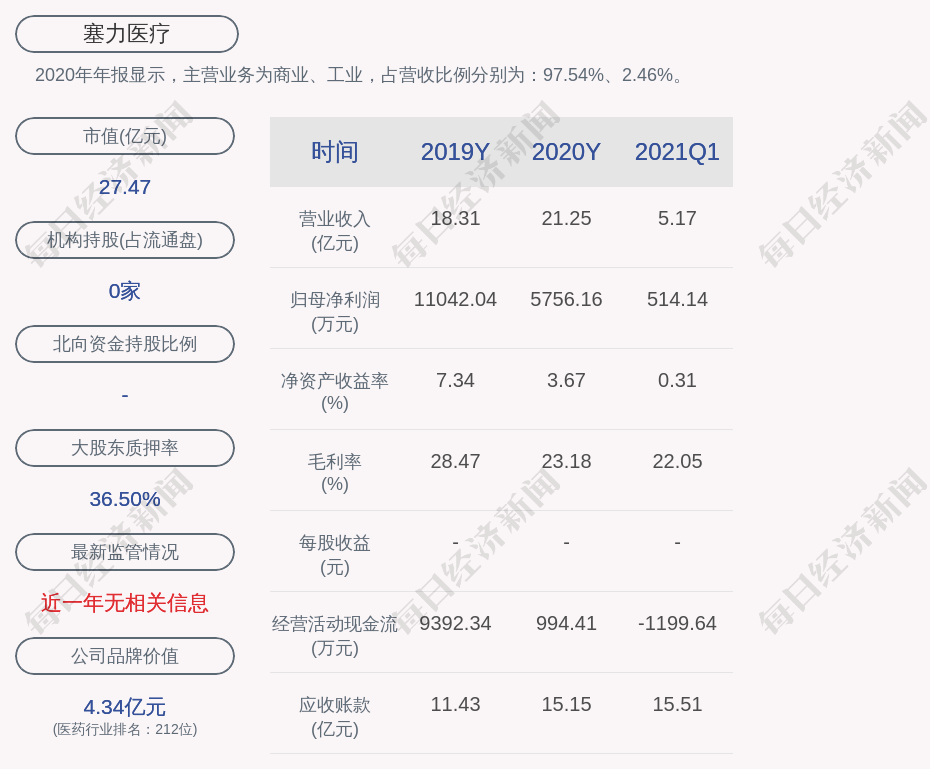Click the 塞力医疗 company name pill
Image resolution: width=930 pixels, height=769 pixels.
point(126,34)
